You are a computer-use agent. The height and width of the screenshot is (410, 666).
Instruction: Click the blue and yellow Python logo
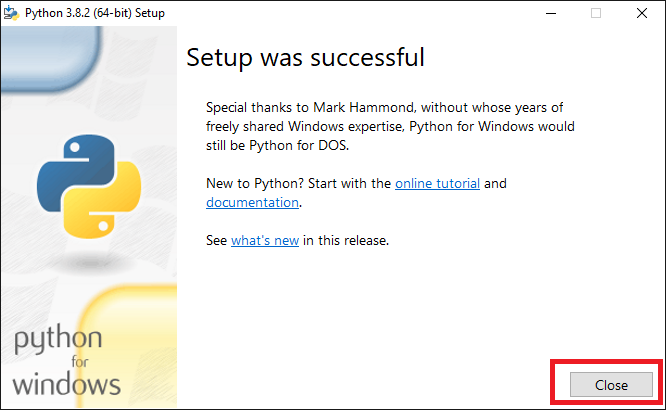(x=87, y=185)
